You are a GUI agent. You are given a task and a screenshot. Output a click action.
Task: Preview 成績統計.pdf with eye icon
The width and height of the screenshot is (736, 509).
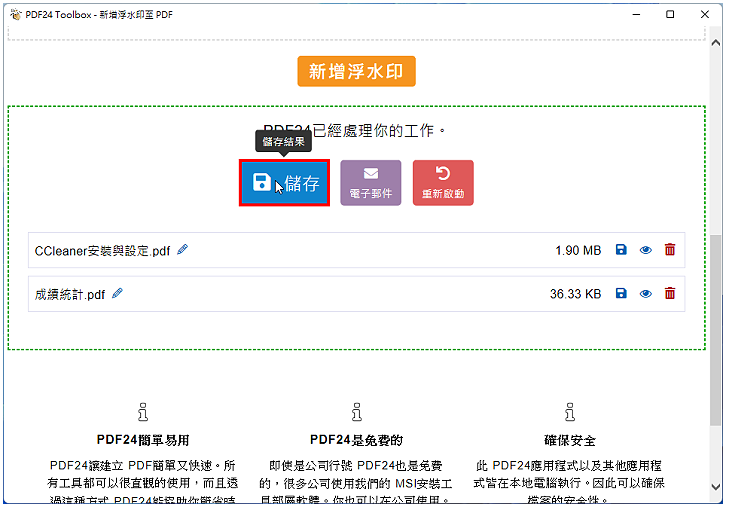tap(646, 294)
